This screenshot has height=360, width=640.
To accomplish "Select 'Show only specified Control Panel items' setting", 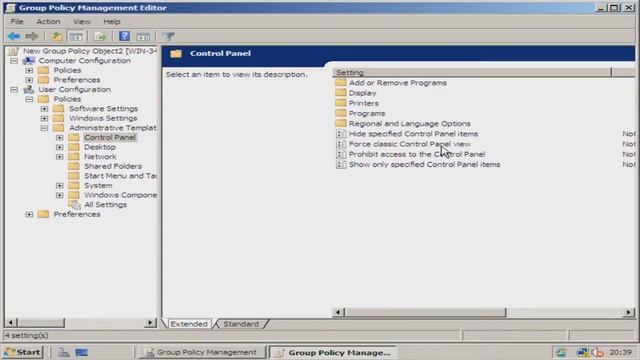I will point(424,164).
